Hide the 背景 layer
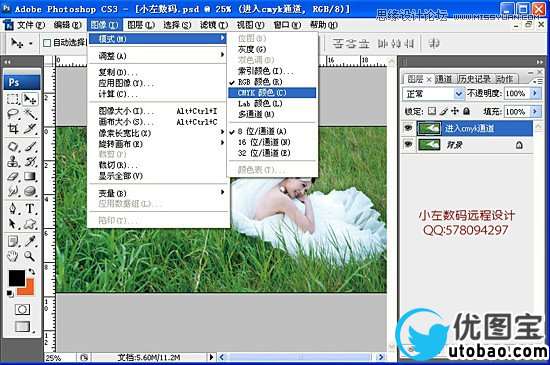The width and height of the screenshot is (550, 365). point(408,144)
